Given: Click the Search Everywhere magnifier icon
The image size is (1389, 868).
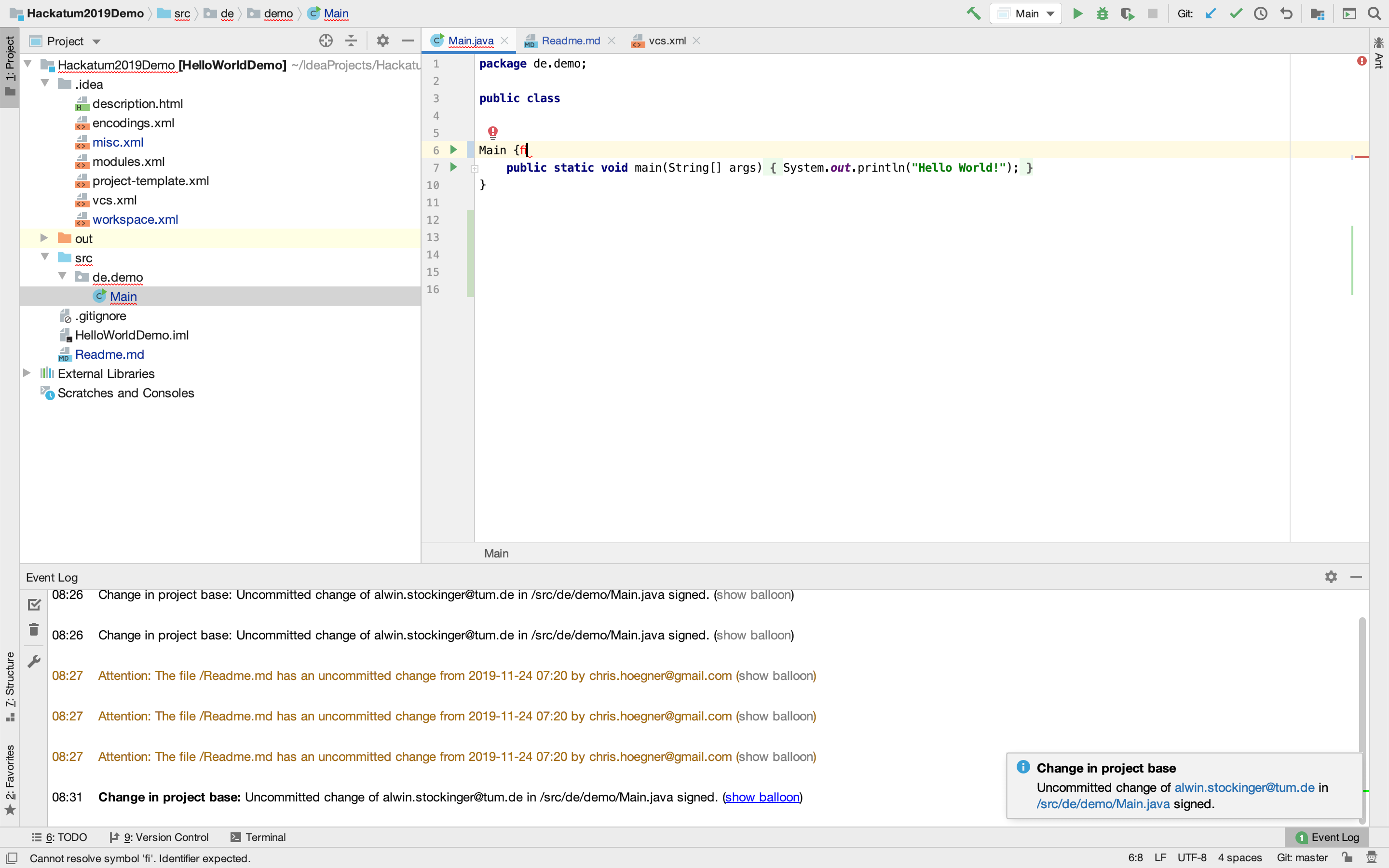Looking at the screenshot, I should [1374, 13].
